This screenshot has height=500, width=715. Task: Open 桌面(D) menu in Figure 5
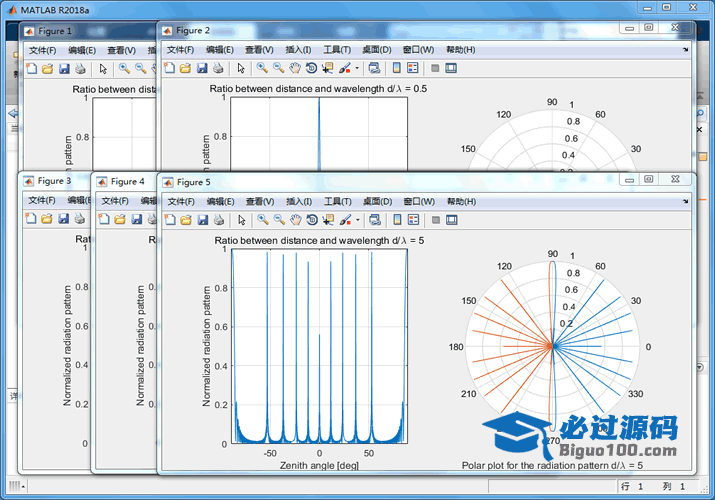(x=377, y=201)
